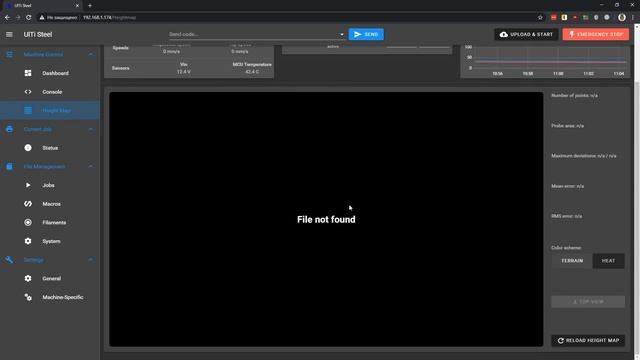The height and width of the screenshot is (360, 640).
Task: Open General settings
Action: click(50, 278)
